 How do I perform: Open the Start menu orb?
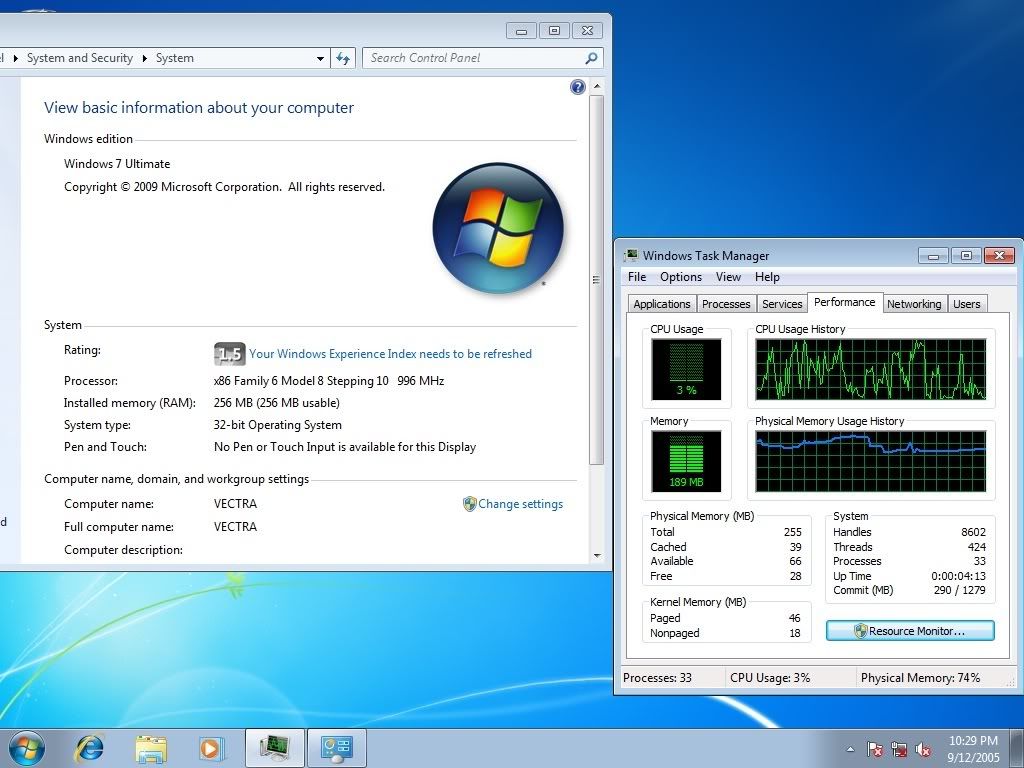27,747
